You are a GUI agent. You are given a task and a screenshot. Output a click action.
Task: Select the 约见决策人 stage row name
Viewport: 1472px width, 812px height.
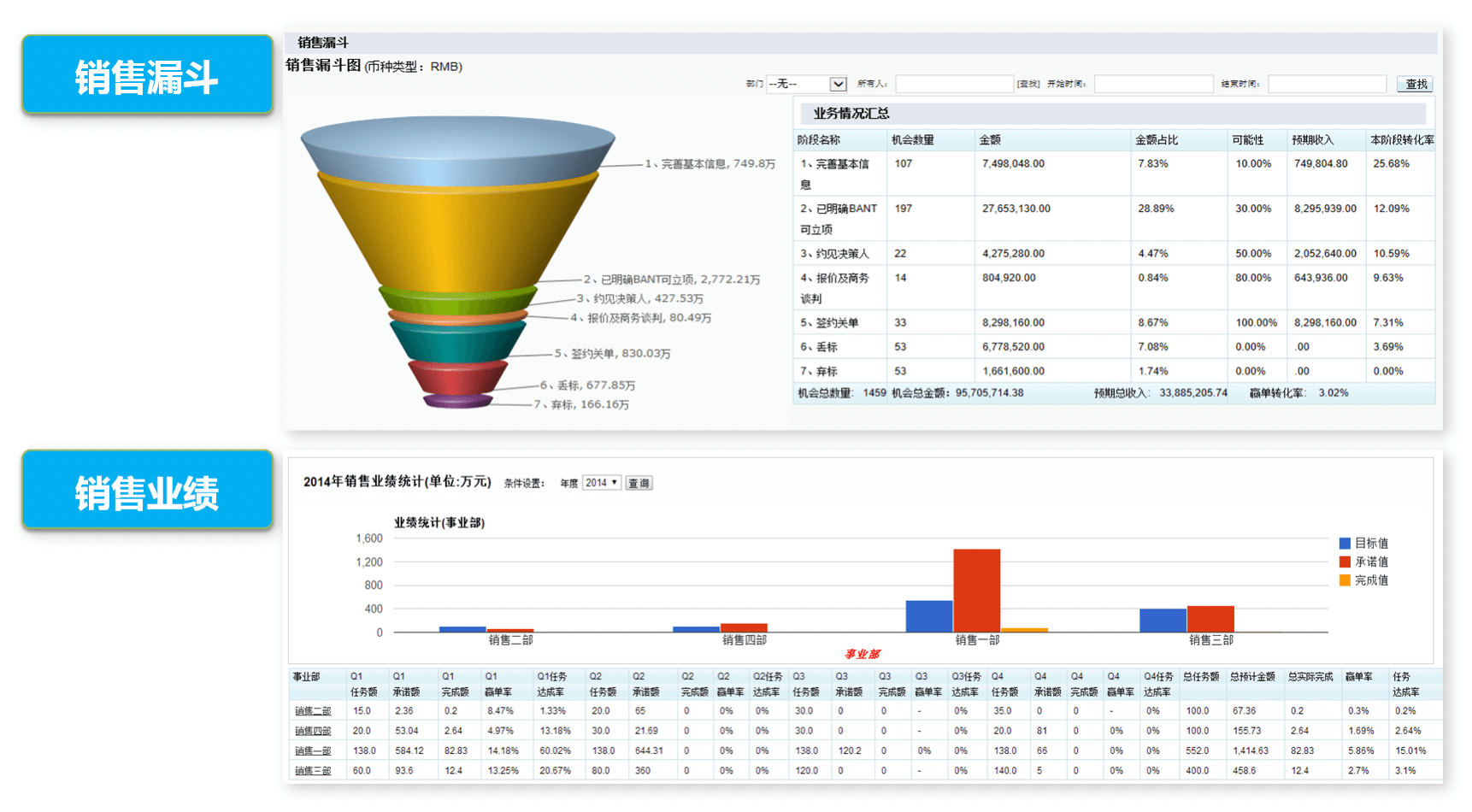pos(834,254)
